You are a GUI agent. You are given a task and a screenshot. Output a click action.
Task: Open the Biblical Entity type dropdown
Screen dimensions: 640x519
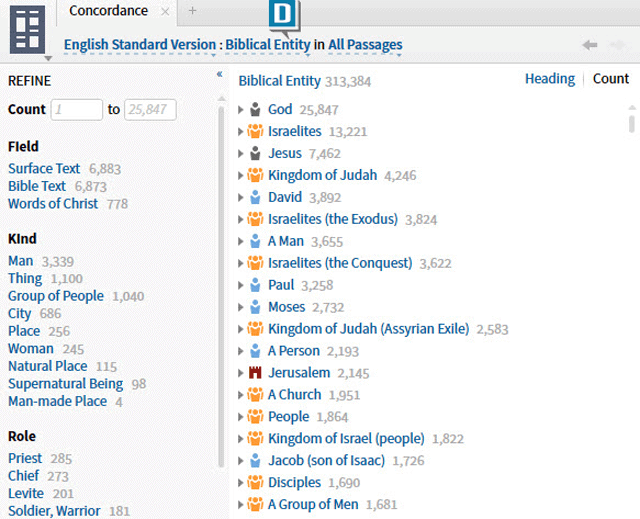point(268,45)
